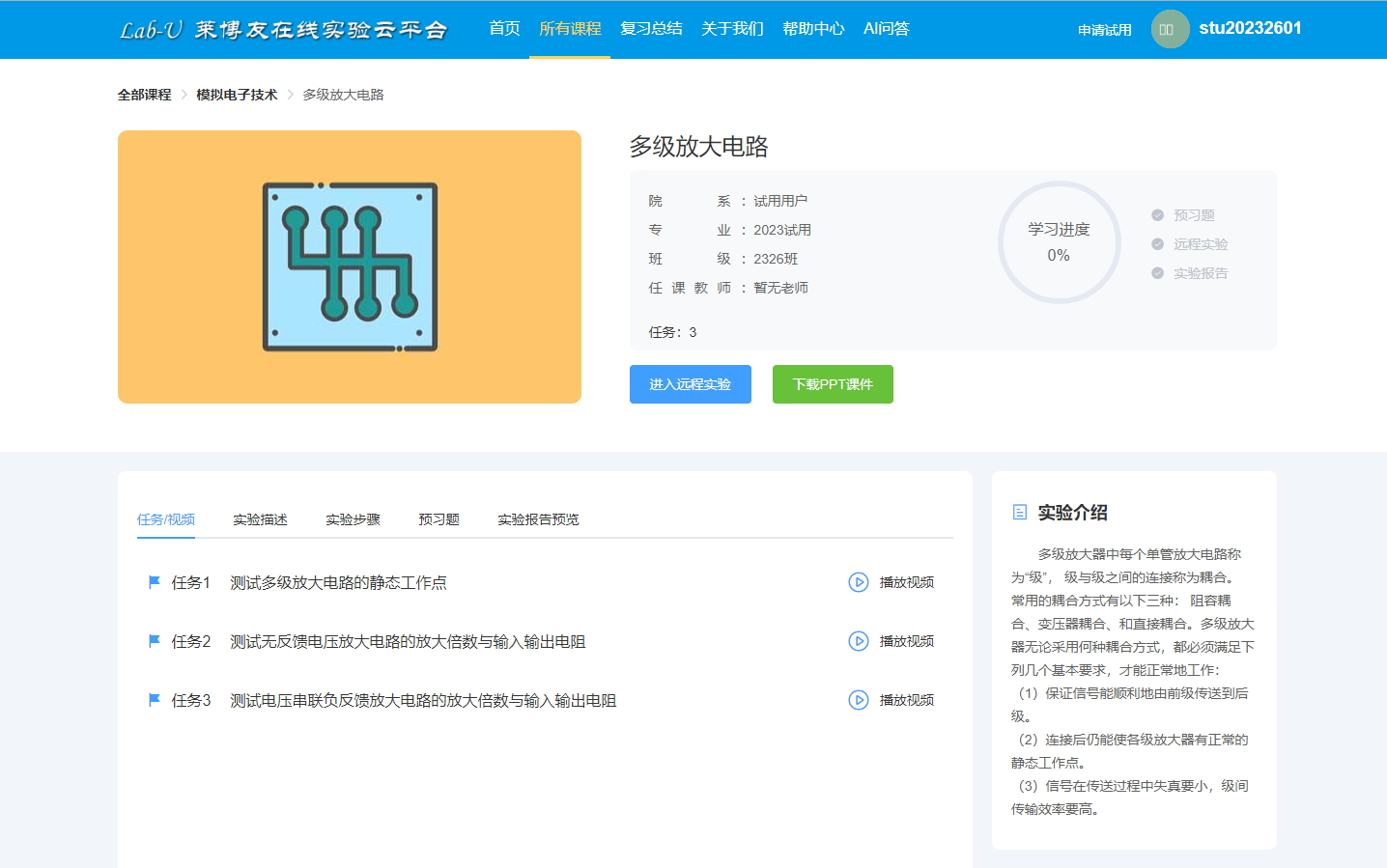The height and width of the screenshot is (868, 1387).
Task: Download the PPT courseware with 下载PPT课件
Action: tap(833, 384)
